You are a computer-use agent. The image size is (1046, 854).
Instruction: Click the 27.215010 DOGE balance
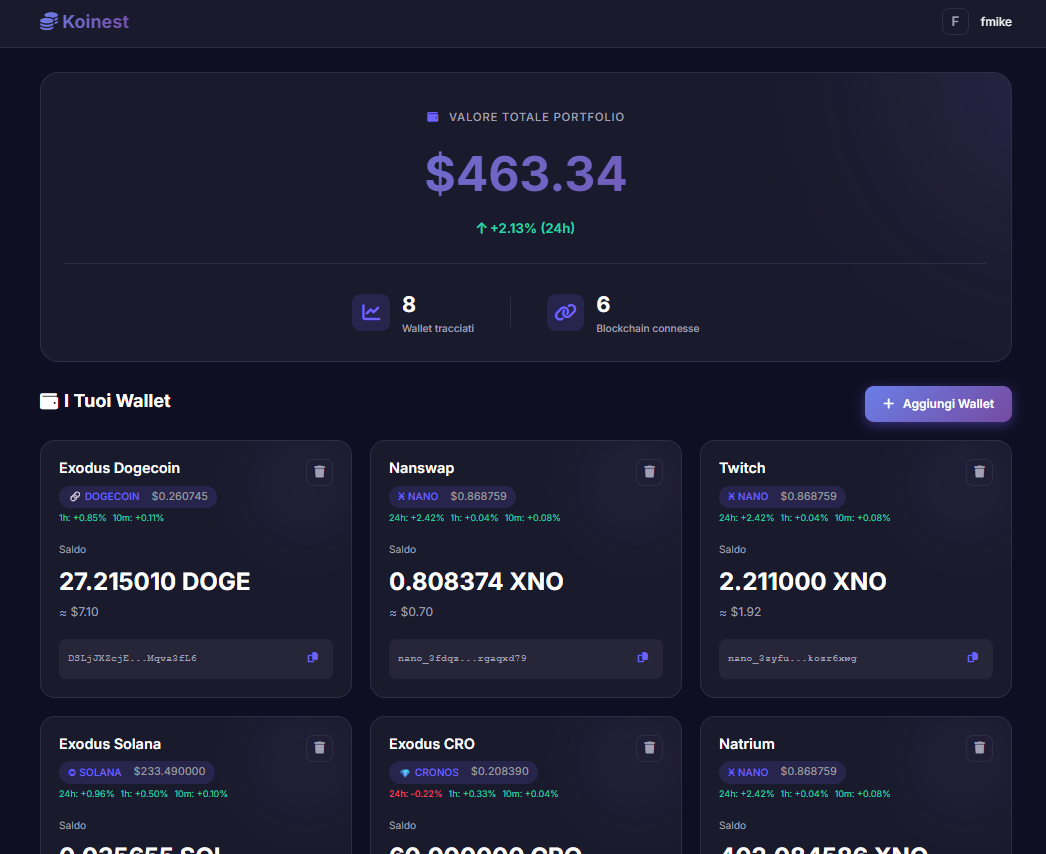(155, 582)
